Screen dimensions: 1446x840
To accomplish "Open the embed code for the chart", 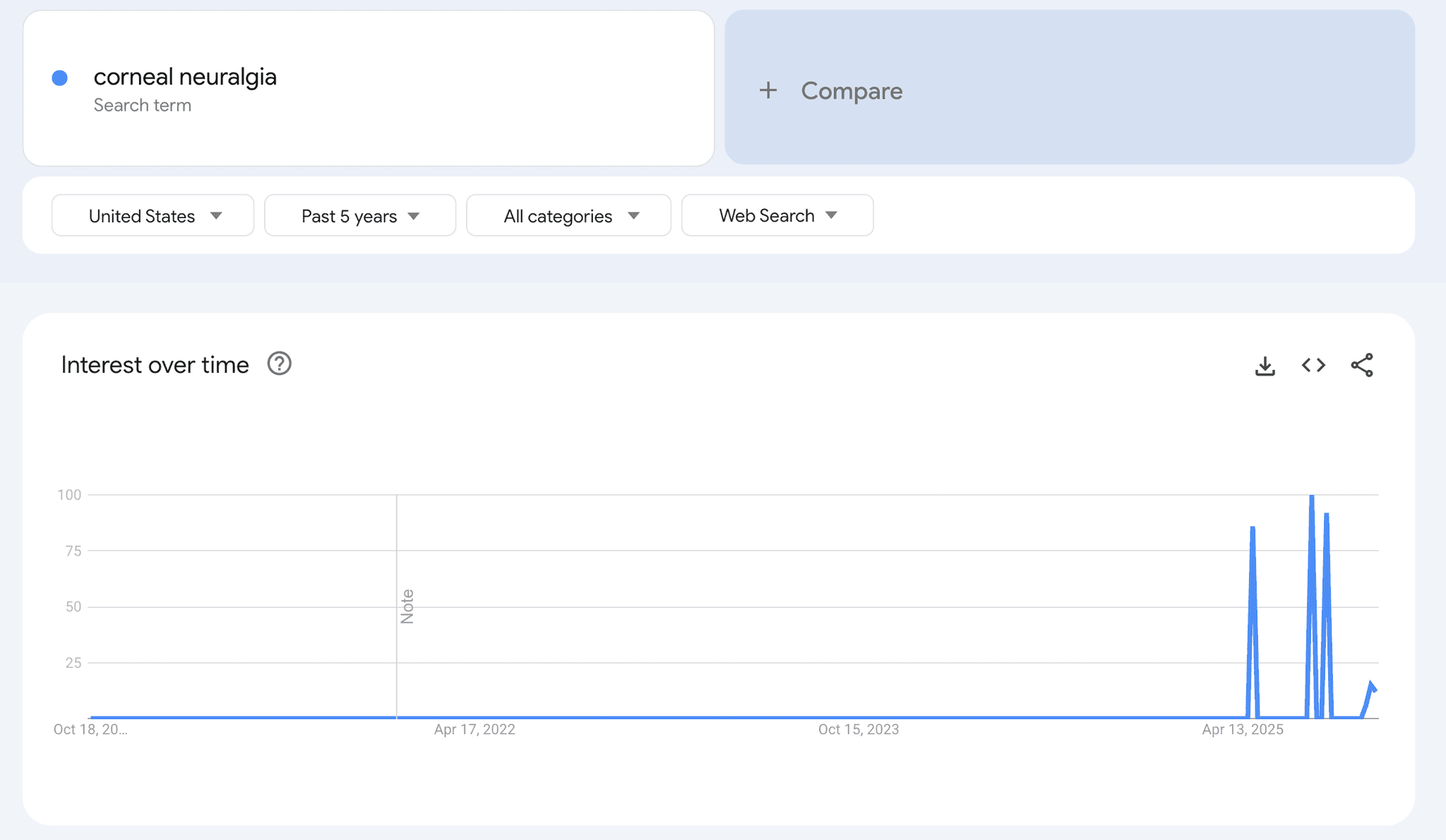I will pos(1313,366).
